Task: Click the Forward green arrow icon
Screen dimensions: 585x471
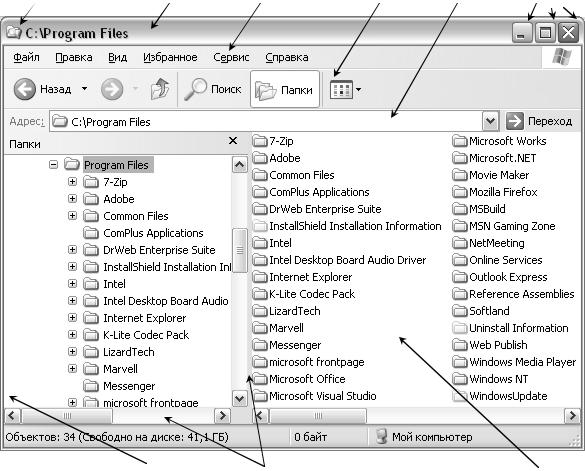Action: click(112, 89)
